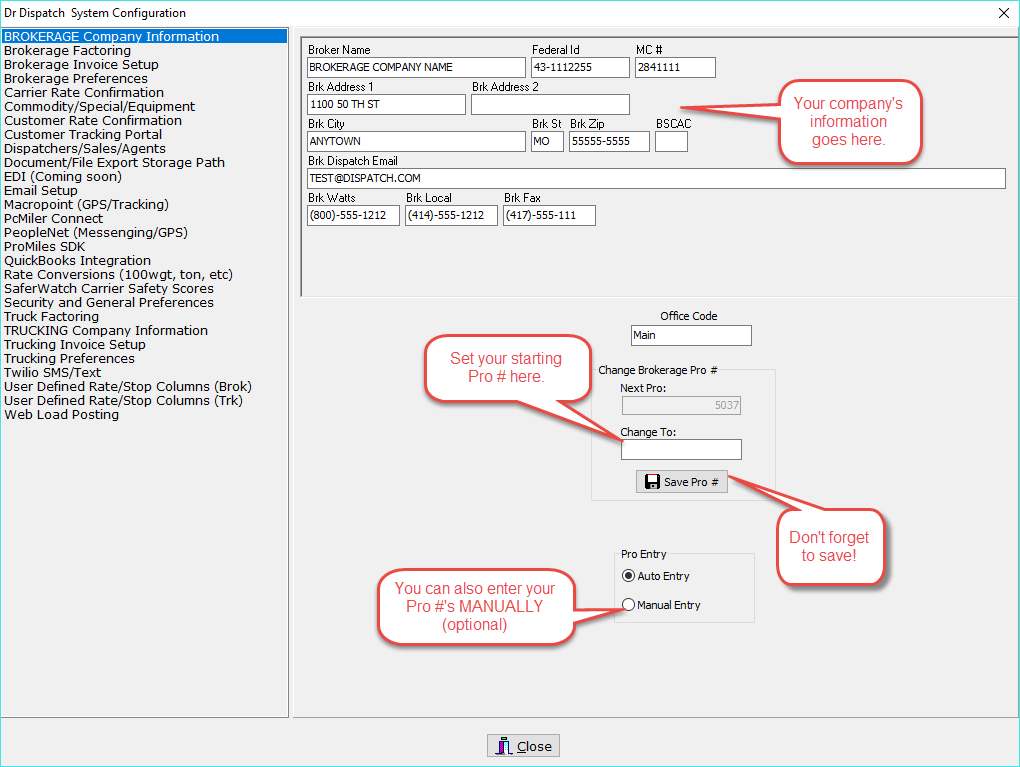
Task: Click the Save Pro # button
Action: point(681,481)
